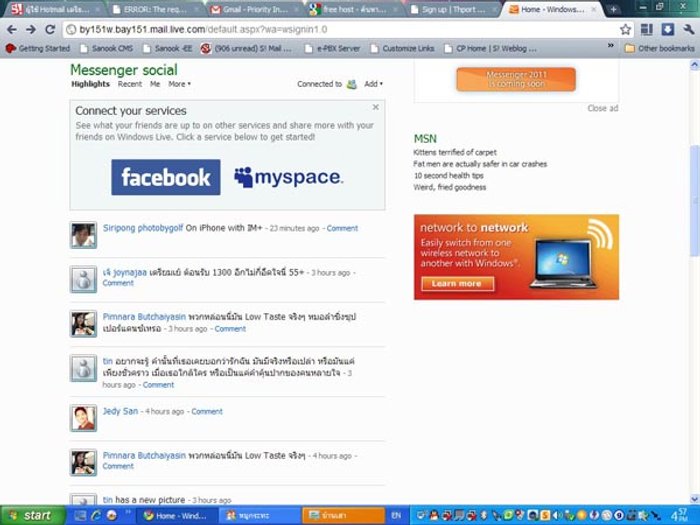Open the Other bookmarks folder
Viewport: 700px width, 525px height.
point(660,48)
